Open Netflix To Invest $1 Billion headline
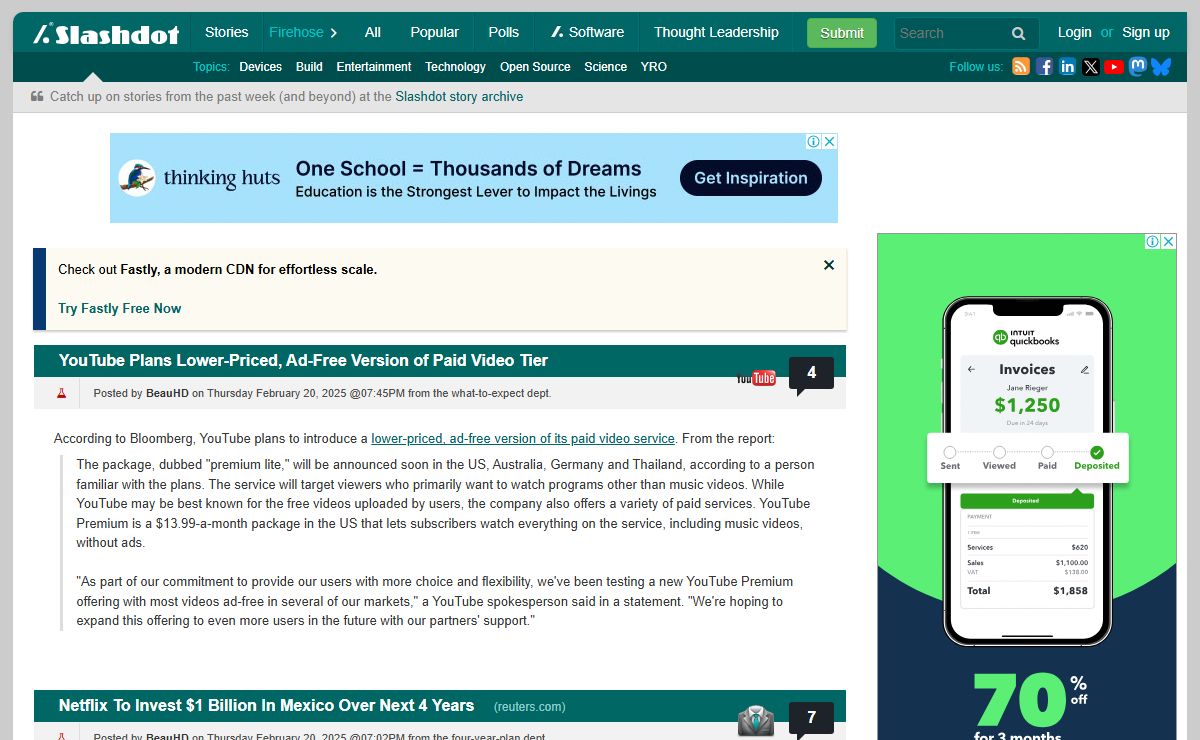 pyautogui.click(x=266, y=705)
